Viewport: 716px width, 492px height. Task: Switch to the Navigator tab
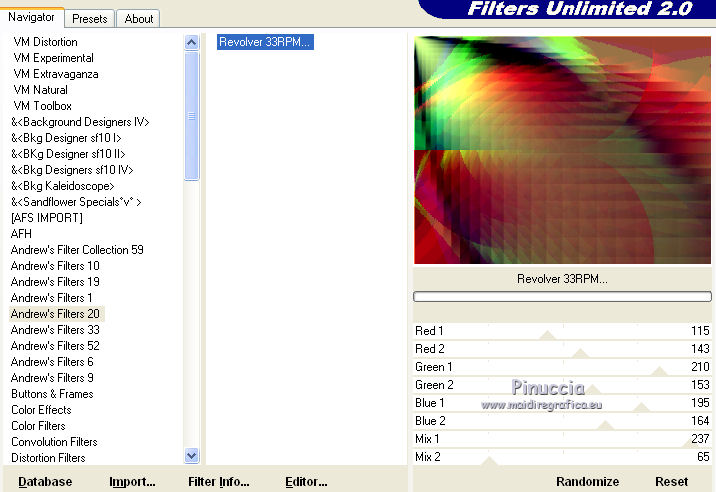pos(32,17)
